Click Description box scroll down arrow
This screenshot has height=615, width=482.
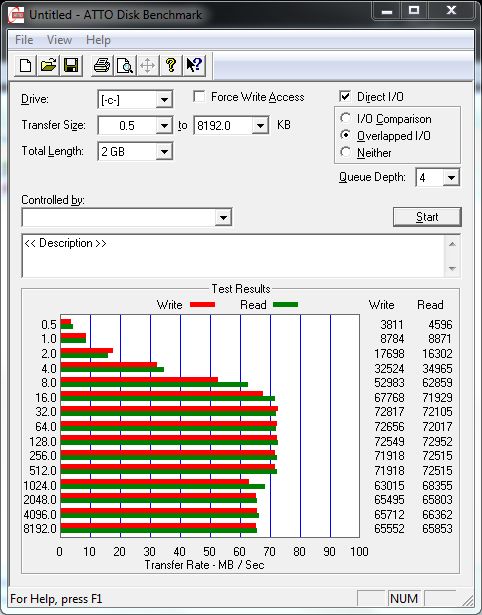click(x=452, y=269)
